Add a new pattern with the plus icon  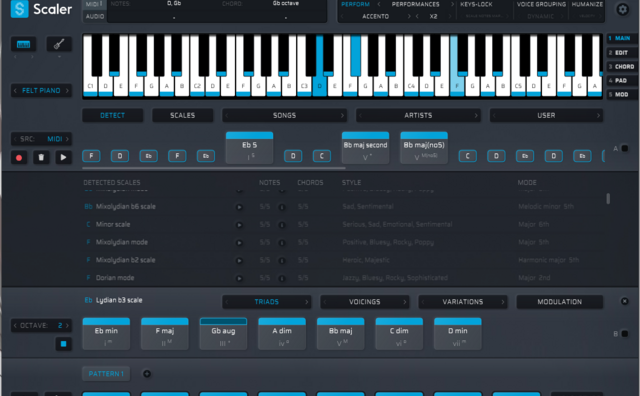pyautogui.click(x=147, y=374)
